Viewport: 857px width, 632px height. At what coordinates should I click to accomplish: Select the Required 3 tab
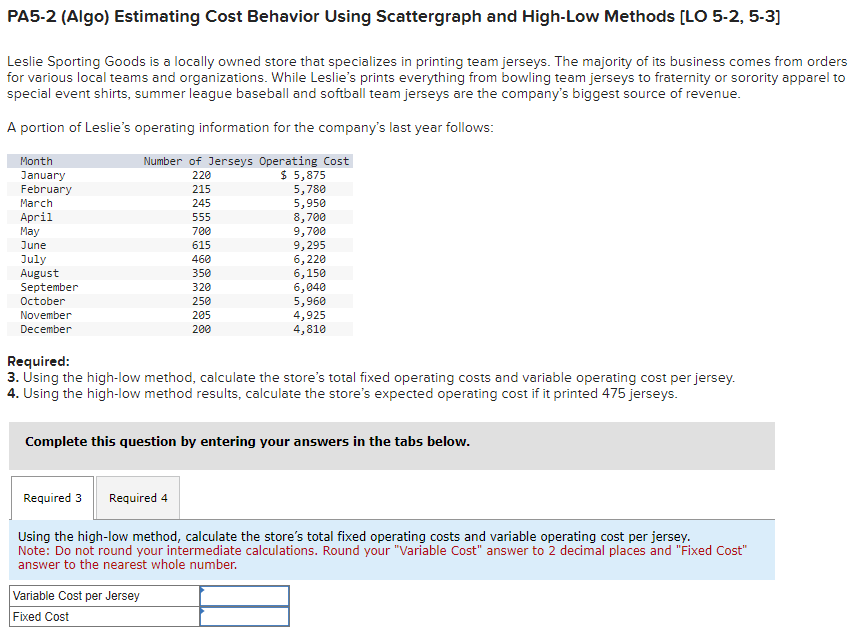(x=51, y=497)
